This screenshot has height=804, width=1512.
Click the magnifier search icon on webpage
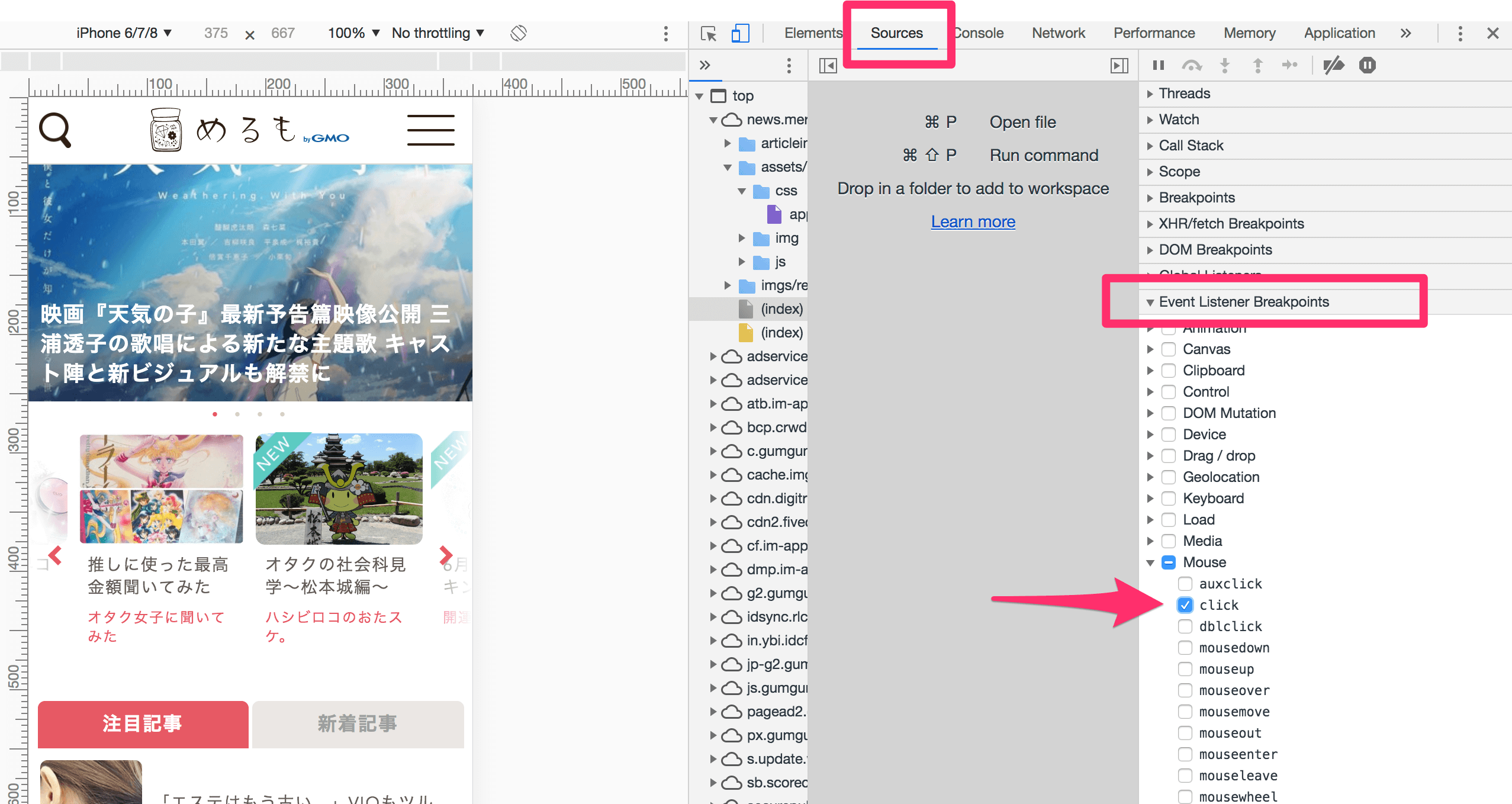pos(55,130)
